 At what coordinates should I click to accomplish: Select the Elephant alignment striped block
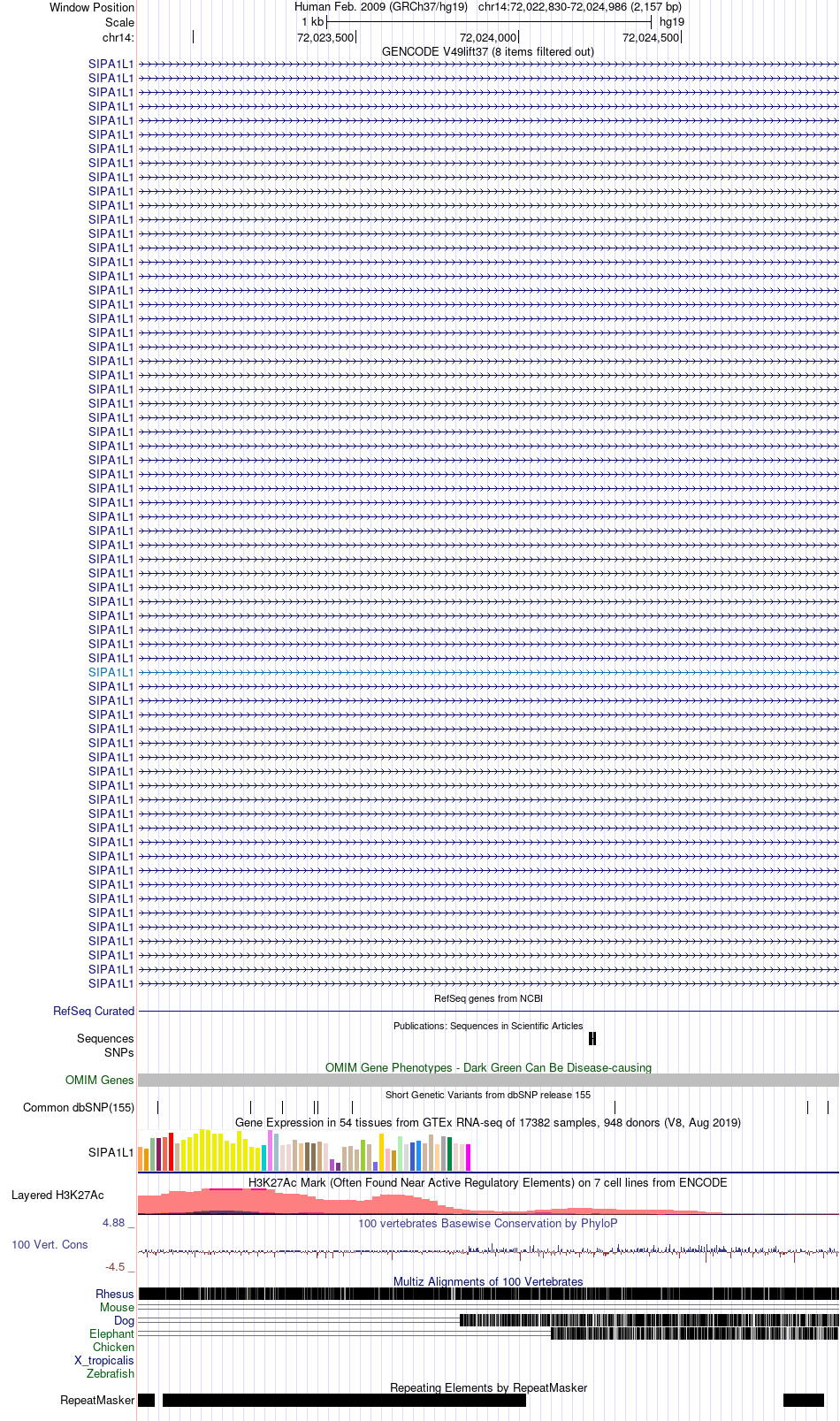(694, 1333)
